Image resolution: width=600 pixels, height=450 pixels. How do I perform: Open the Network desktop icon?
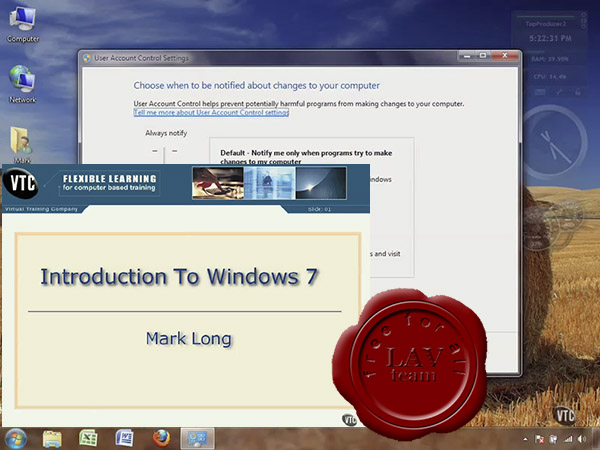22,84
